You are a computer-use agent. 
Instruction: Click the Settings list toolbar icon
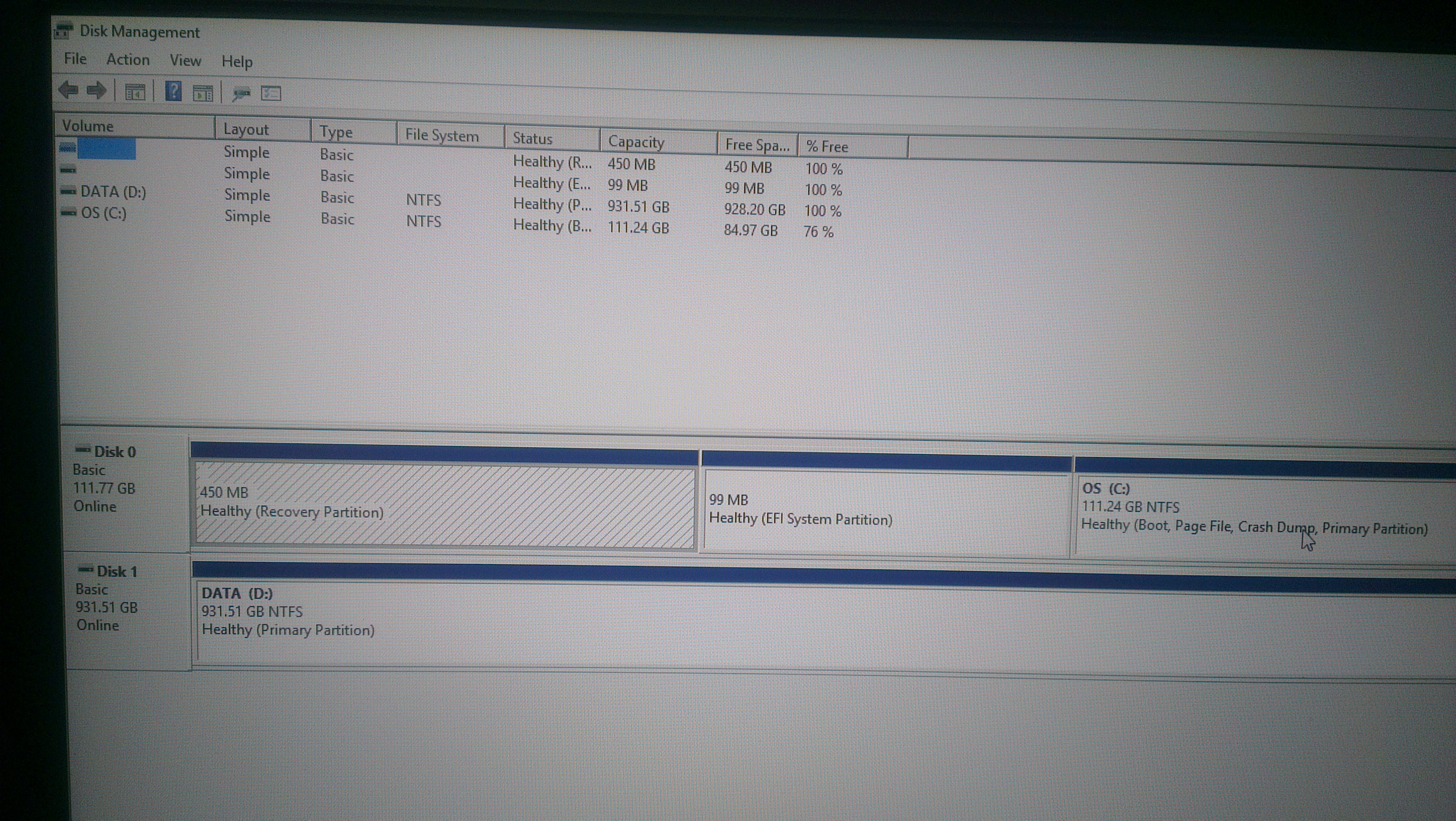pos(271,93)
